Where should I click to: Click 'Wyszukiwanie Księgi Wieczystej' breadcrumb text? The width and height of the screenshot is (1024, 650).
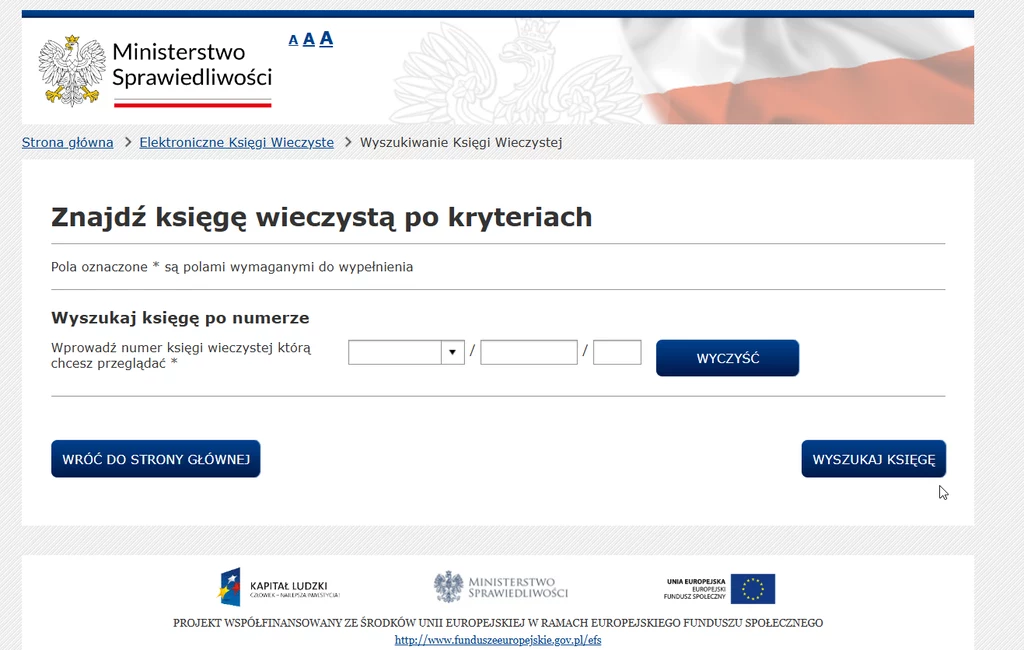(x=461, y=142)
